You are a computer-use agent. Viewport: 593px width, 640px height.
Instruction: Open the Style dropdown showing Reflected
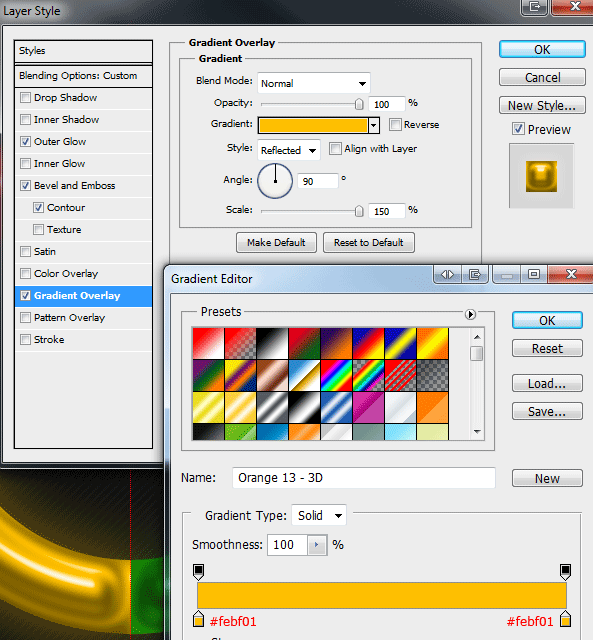[289, 150]
